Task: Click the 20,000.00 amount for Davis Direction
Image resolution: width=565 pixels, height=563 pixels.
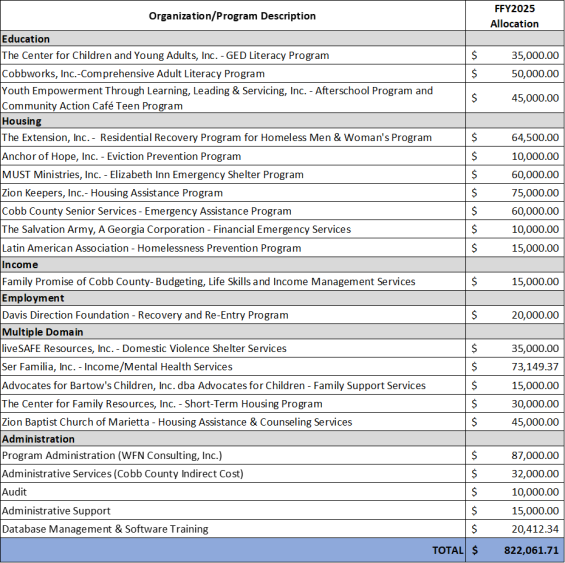Action: [x=535, y=315]
